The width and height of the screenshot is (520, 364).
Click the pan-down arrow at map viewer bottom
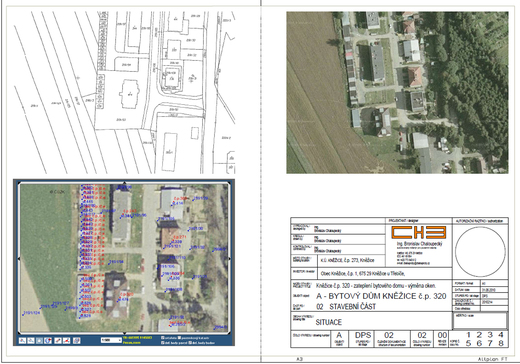[125, 333]
